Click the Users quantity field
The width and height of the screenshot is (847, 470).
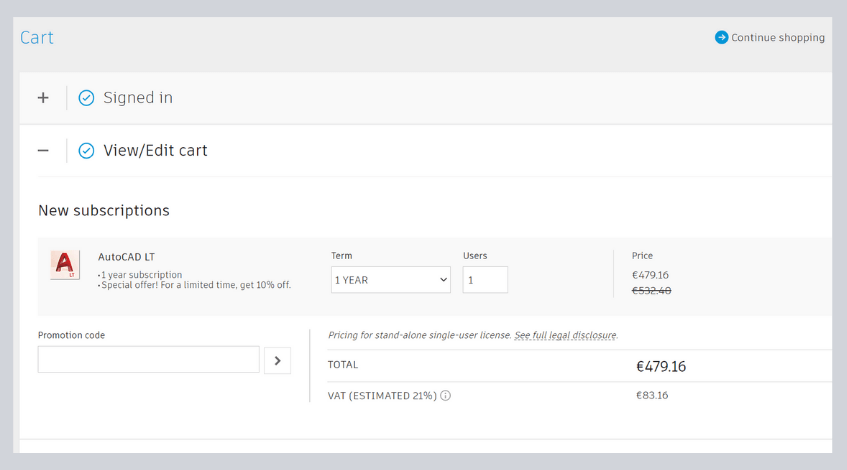click(x=485, y=280)
